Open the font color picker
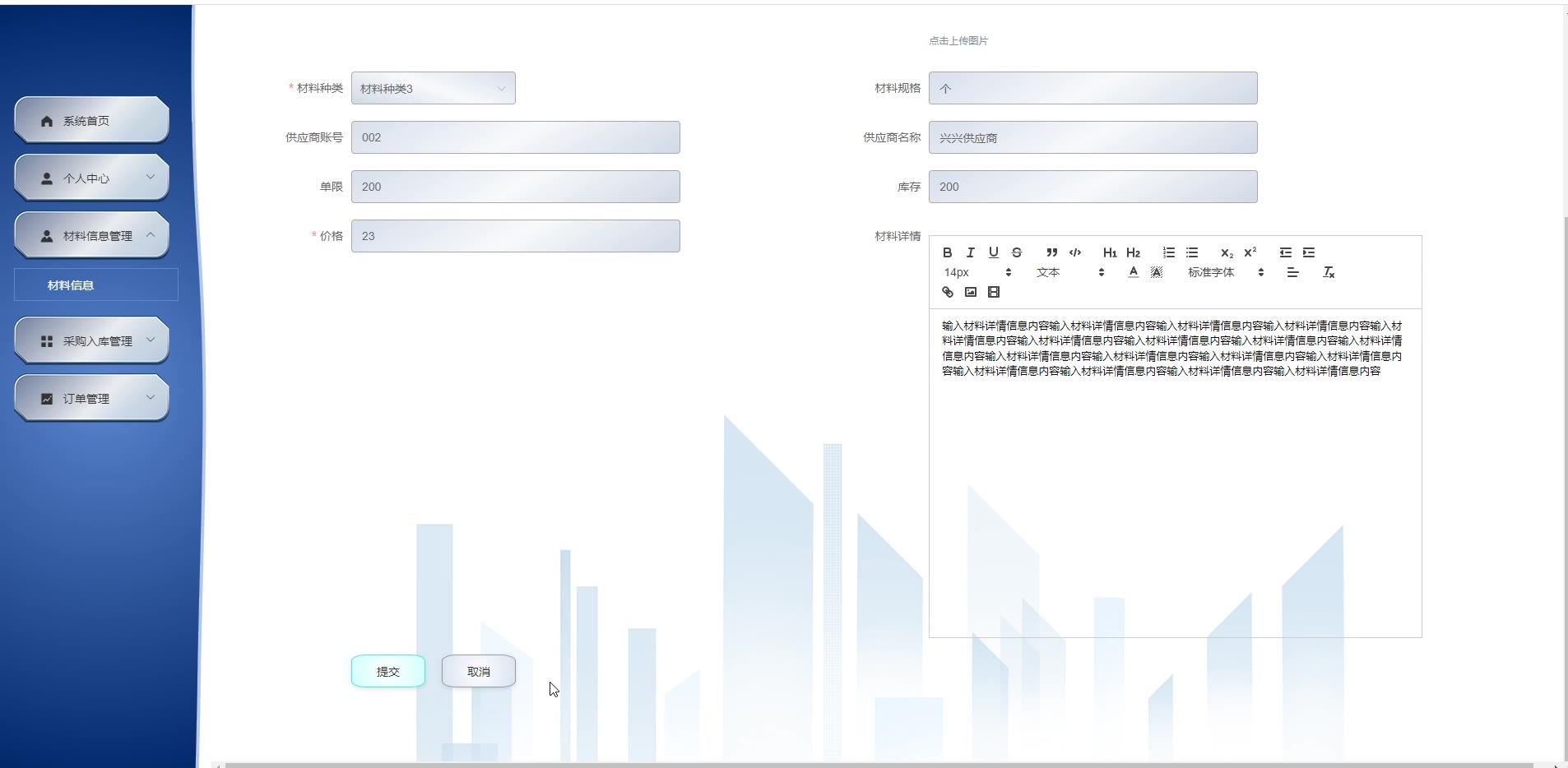Screen dimensions: 1568x768 tap(1133, 272)
